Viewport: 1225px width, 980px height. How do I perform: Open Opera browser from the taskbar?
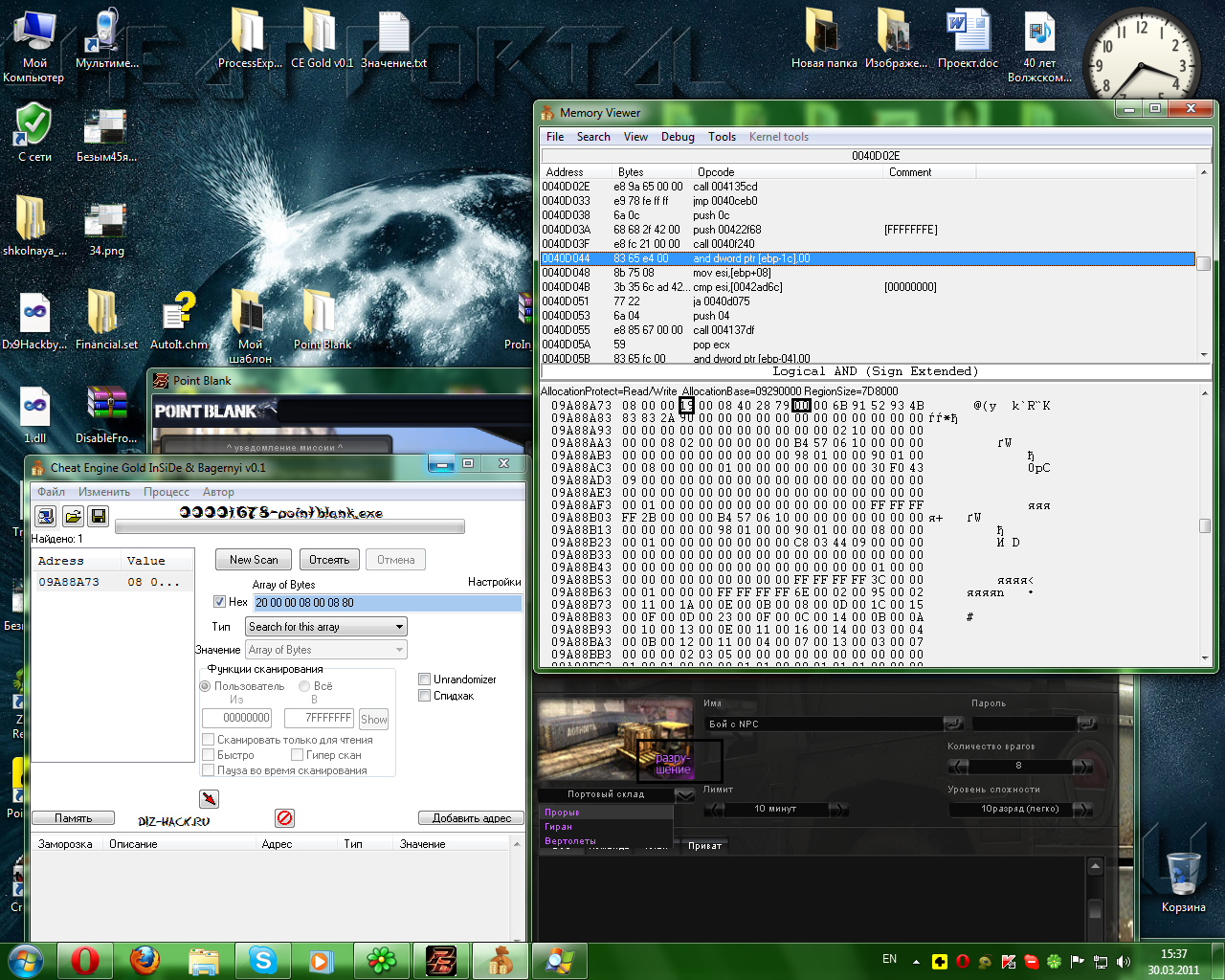click(x=85, y=961)
